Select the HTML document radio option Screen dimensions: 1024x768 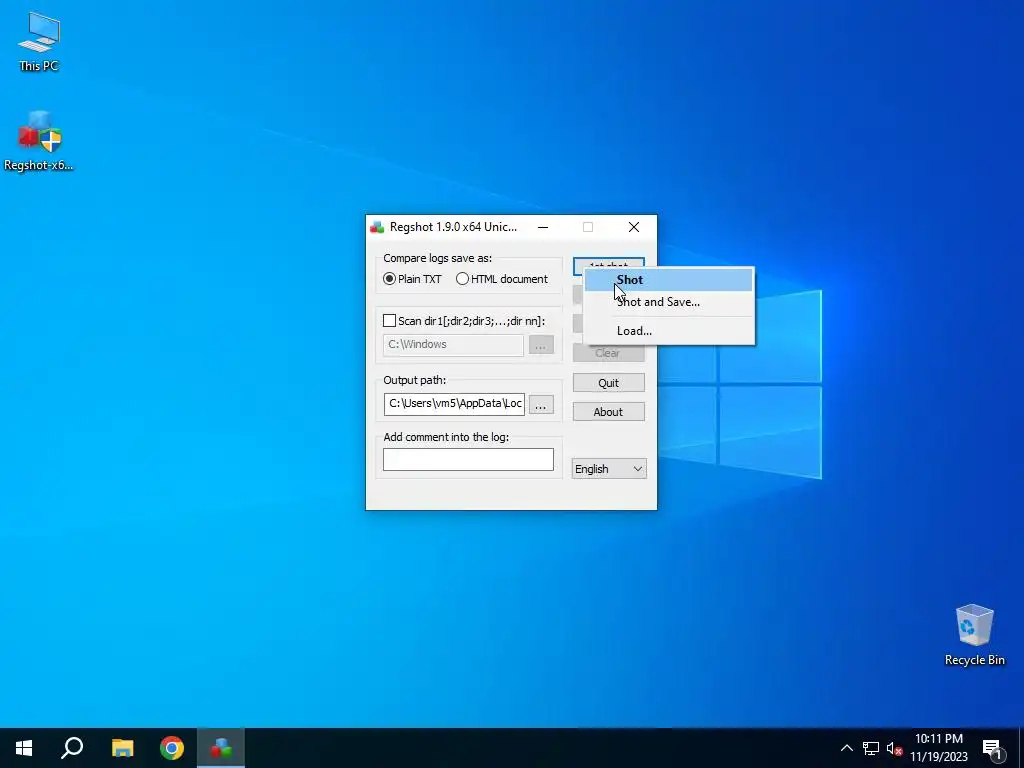coord(502,279)
